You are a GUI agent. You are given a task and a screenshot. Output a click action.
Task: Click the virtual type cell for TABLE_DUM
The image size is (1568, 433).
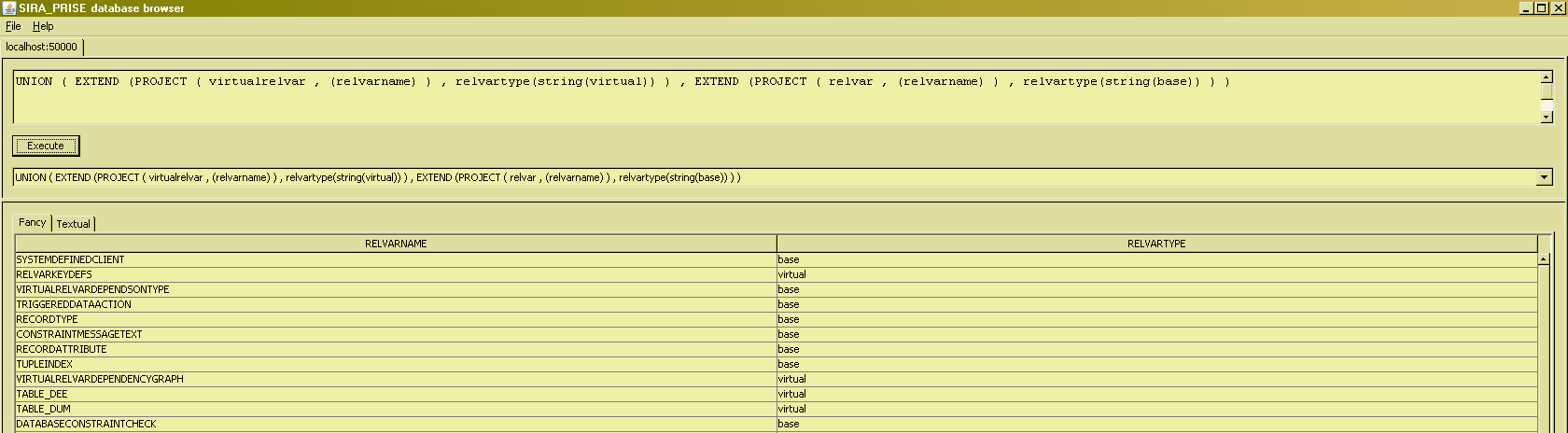791,409
